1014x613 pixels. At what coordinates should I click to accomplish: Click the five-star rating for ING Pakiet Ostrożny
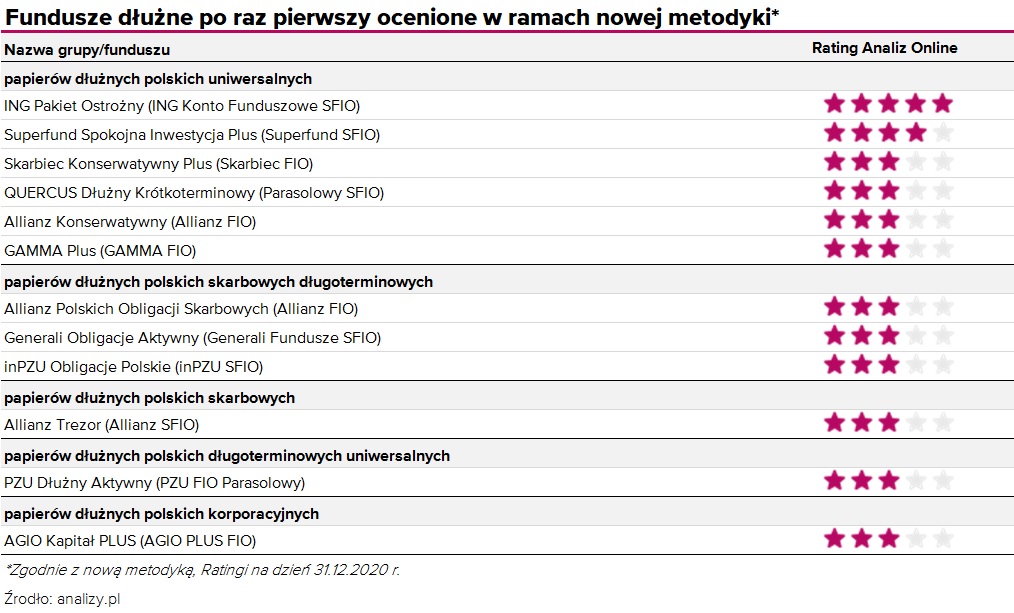tap(889, 103)
